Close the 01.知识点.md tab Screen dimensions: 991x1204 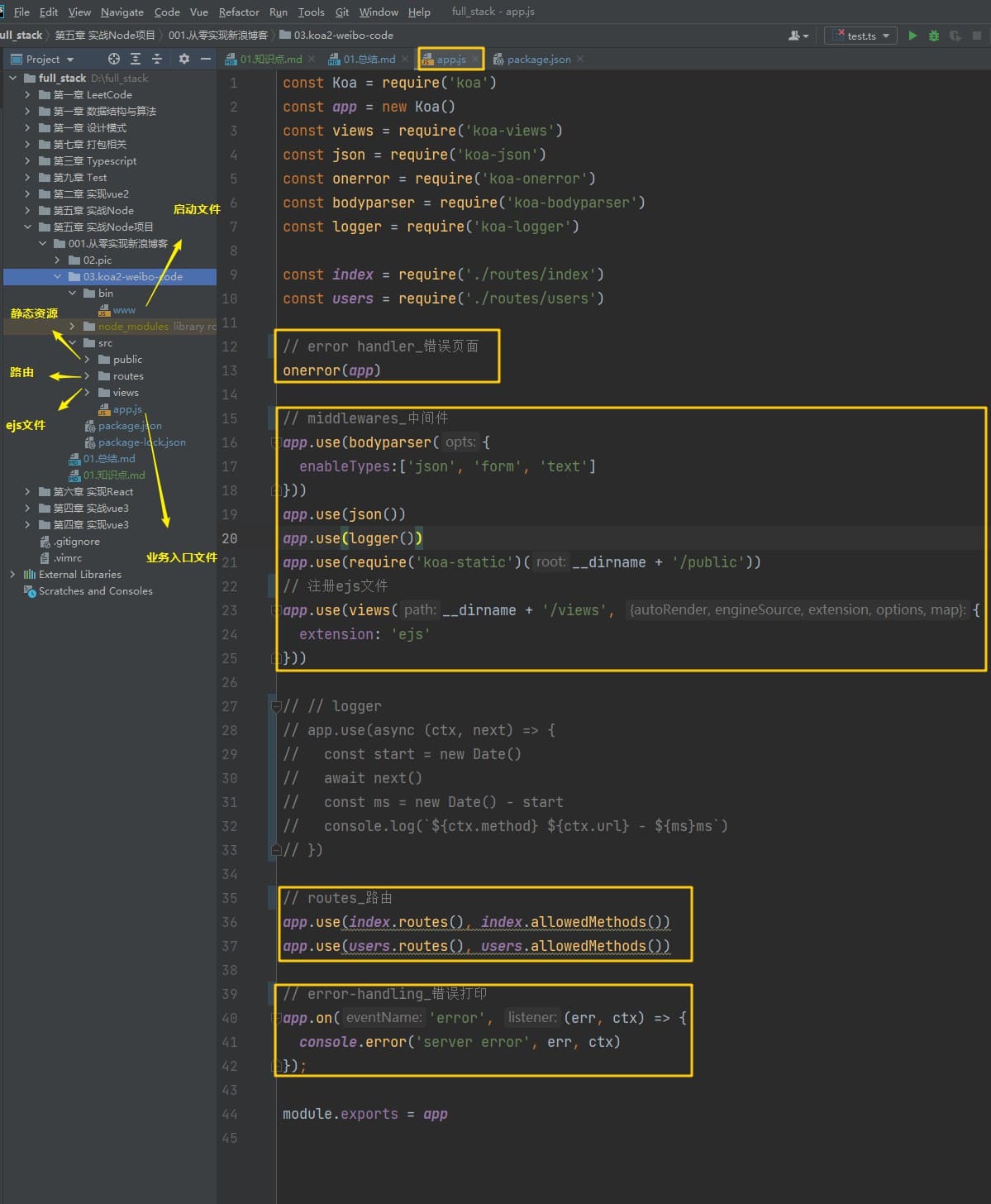[x=312, y=59]
